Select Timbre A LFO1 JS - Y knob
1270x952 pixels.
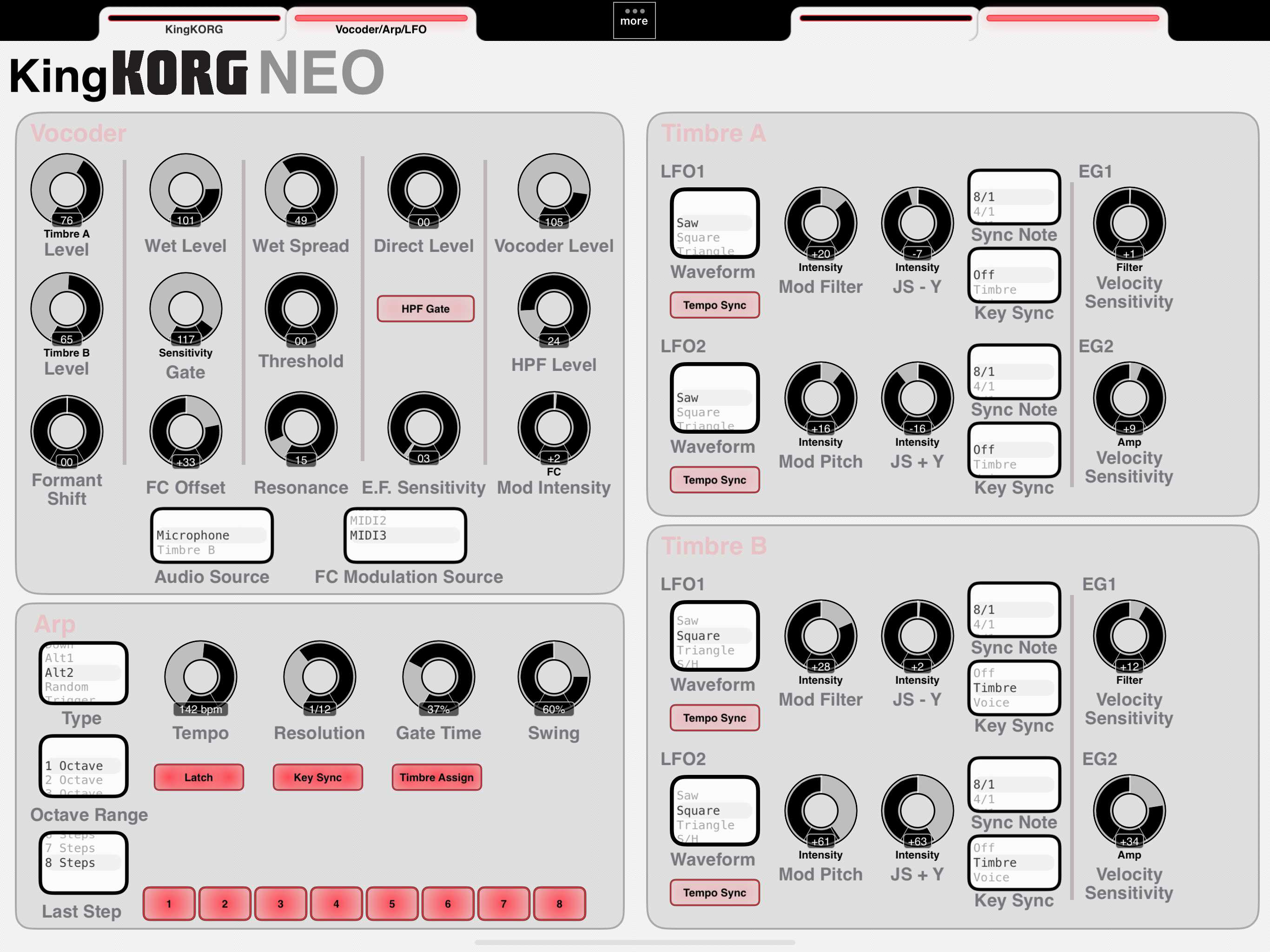click(917, 224)
